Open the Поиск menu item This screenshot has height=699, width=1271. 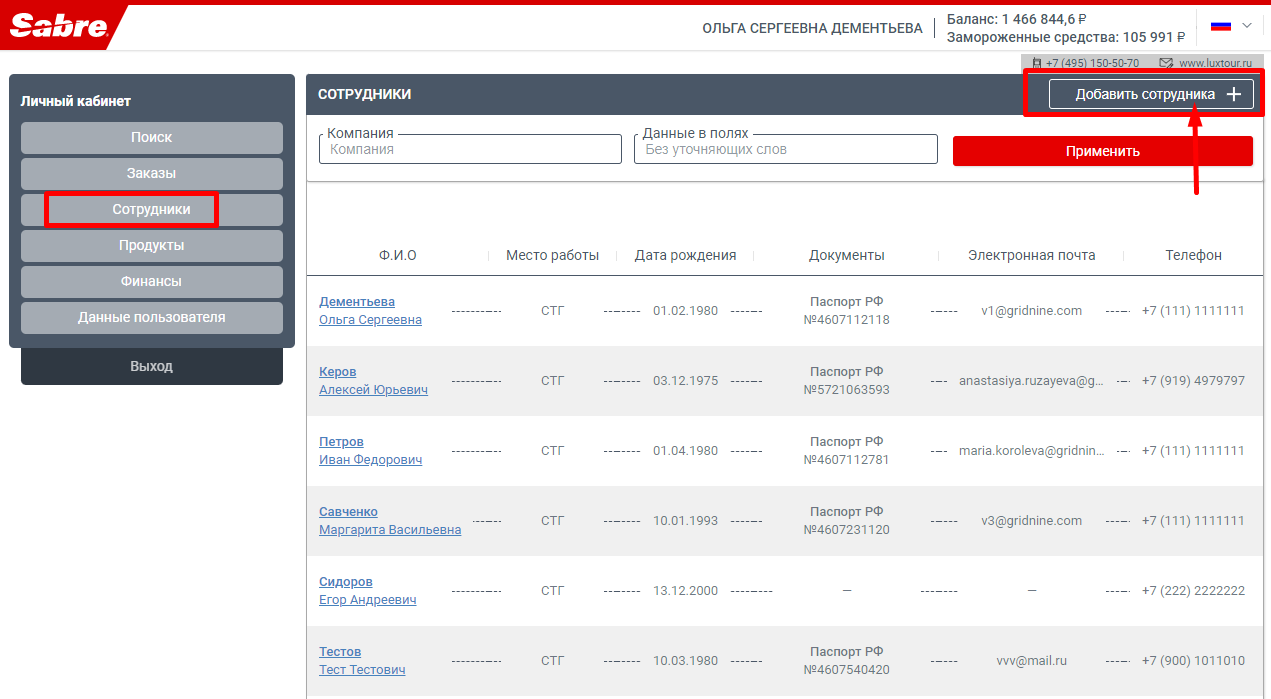point(152,138)
